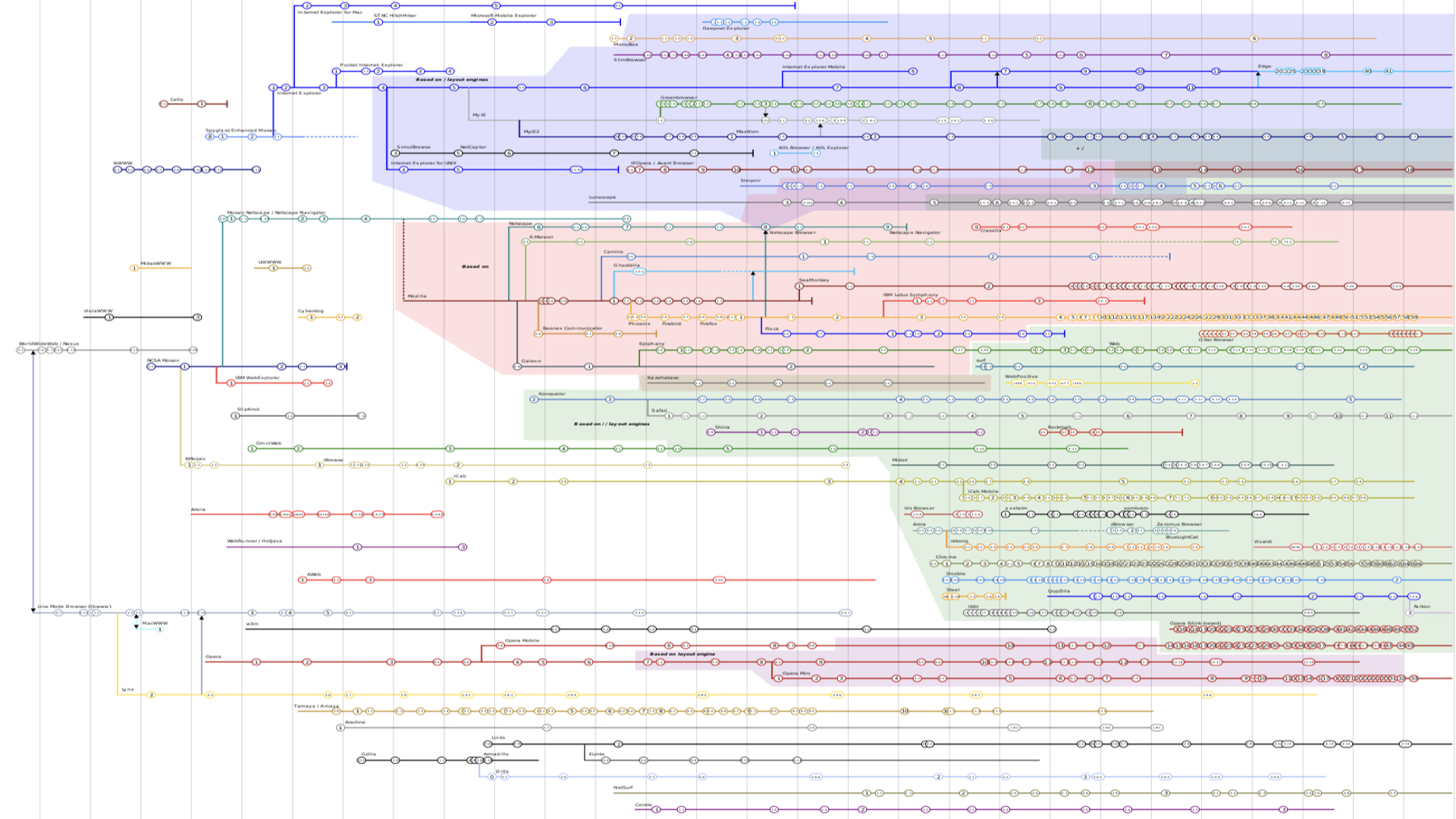Click the "MenuBox" label

pos(626,45)
